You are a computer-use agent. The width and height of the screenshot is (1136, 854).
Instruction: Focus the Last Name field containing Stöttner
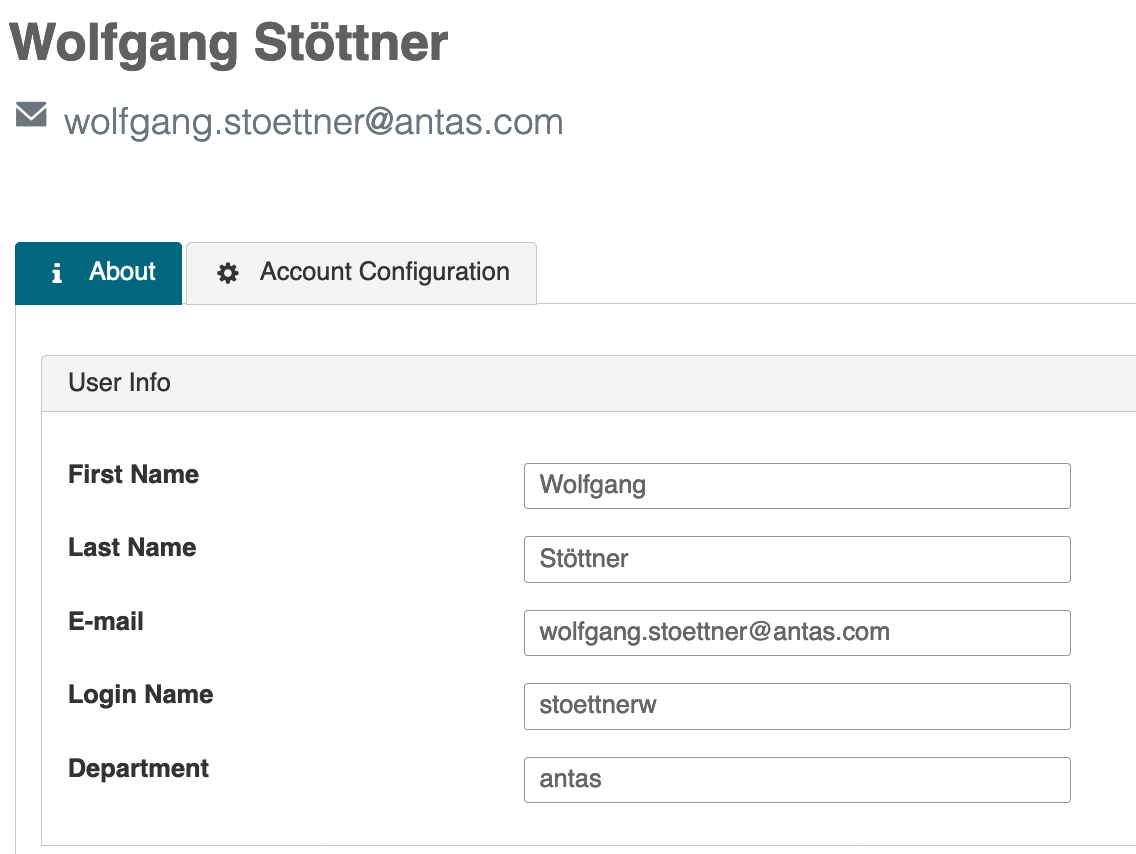coord(796,559)
